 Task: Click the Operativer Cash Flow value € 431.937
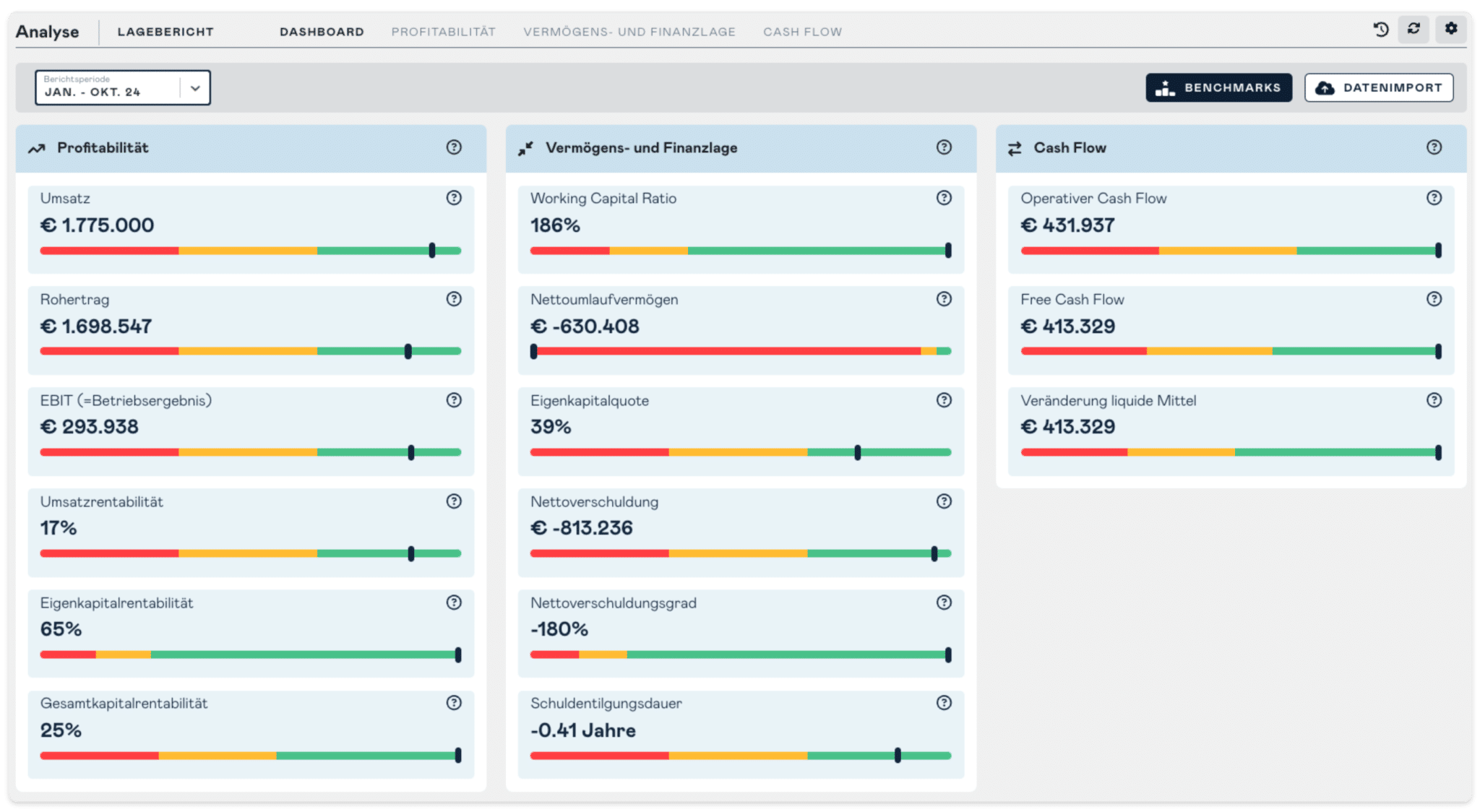point(1068,225)
